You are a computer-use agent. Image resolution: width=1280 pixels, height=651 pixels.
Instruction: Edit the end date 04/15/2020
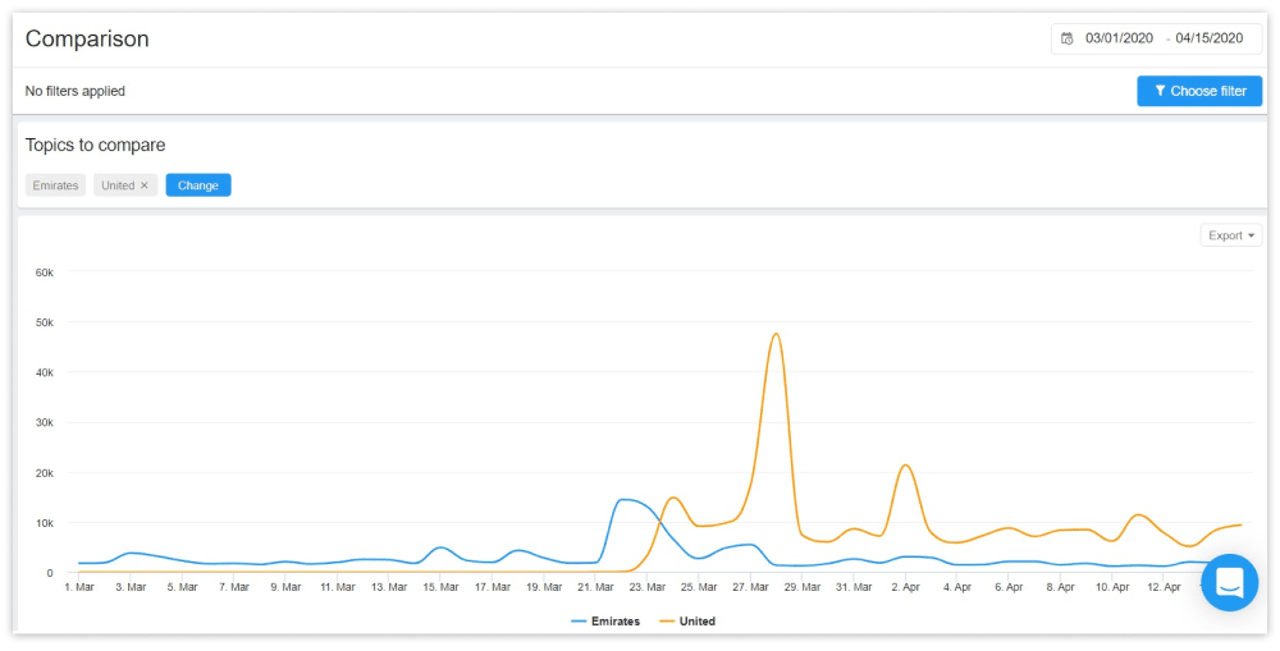pos(1209,39)
